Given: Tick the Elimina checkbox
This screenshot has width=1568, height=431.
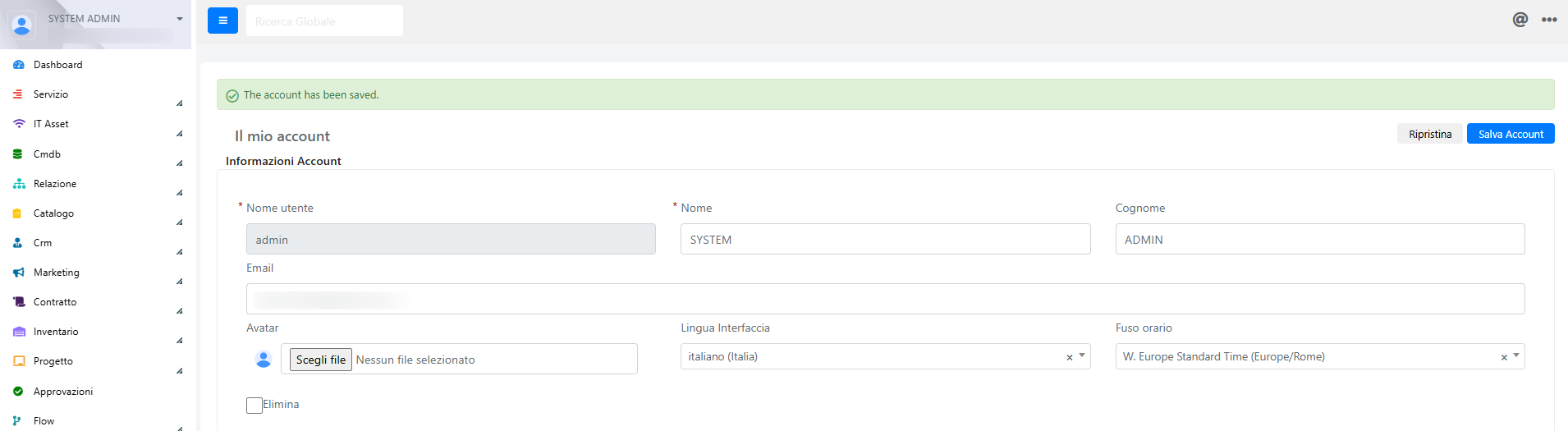Looking at the screenshot, I should click(254, 406).
